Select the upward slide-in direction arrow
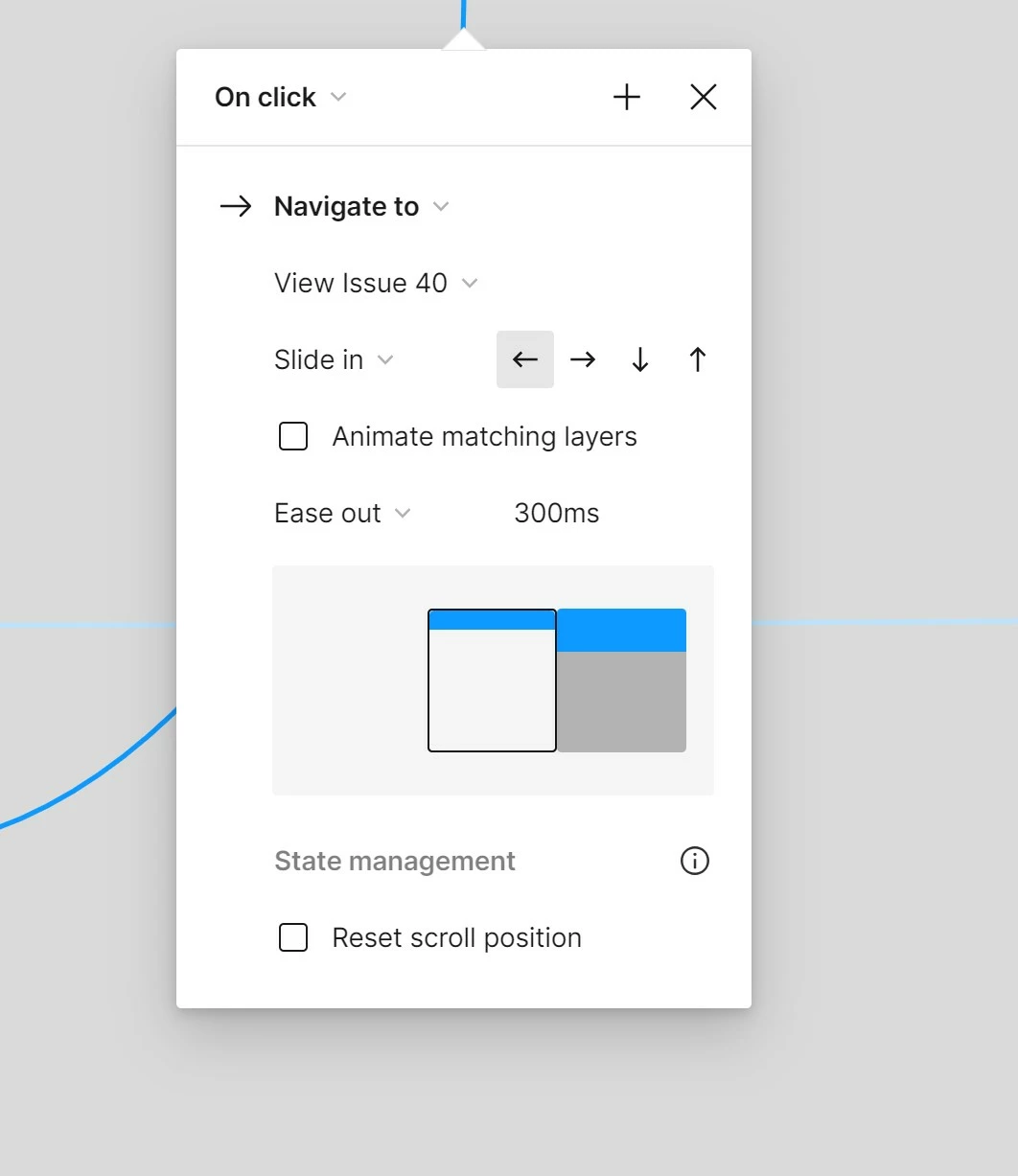Viewport: 1018px width, 1176px height. pos(697,359)
